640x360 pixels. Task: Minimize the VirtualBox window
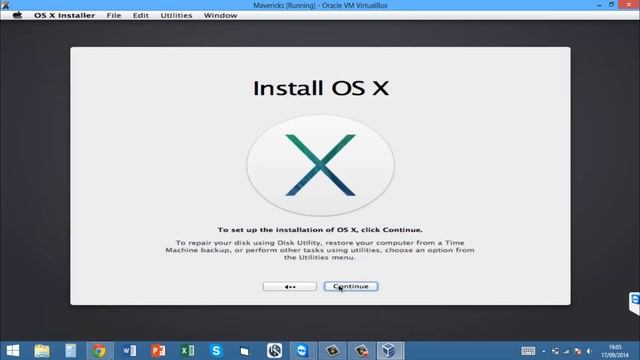coord(599,5)
